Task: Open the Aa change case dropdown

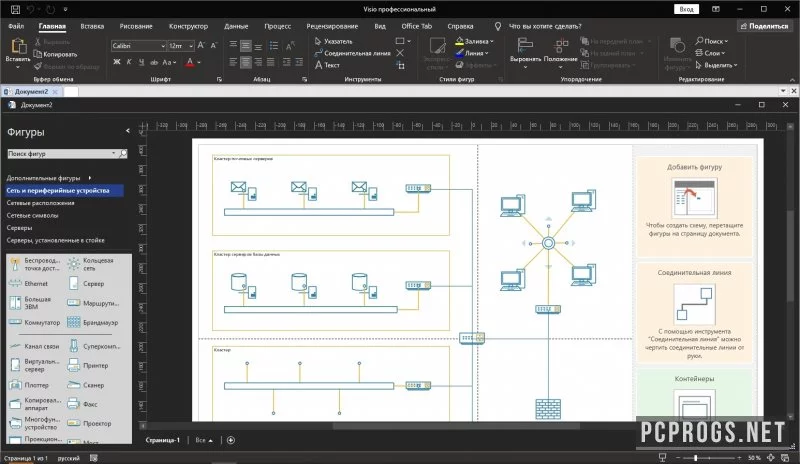Action: (169, 62)
